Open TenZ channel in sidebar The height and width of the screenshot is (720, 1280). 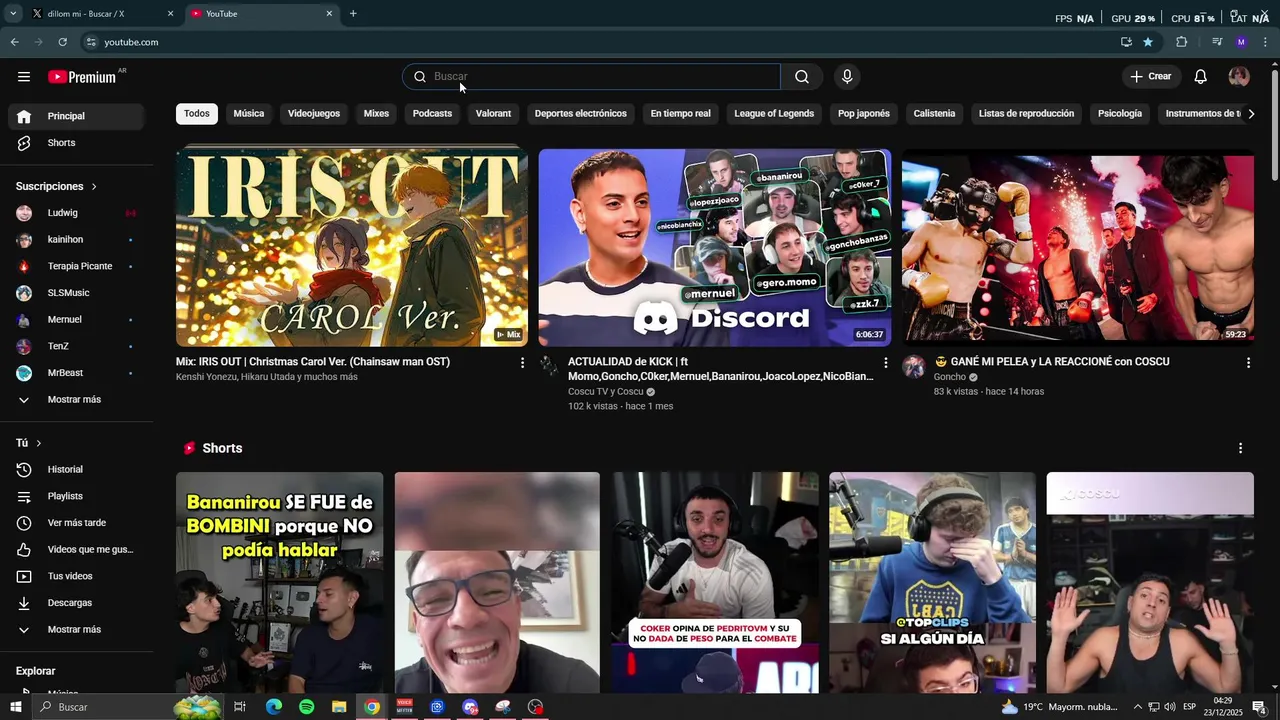tap(77, 346)
